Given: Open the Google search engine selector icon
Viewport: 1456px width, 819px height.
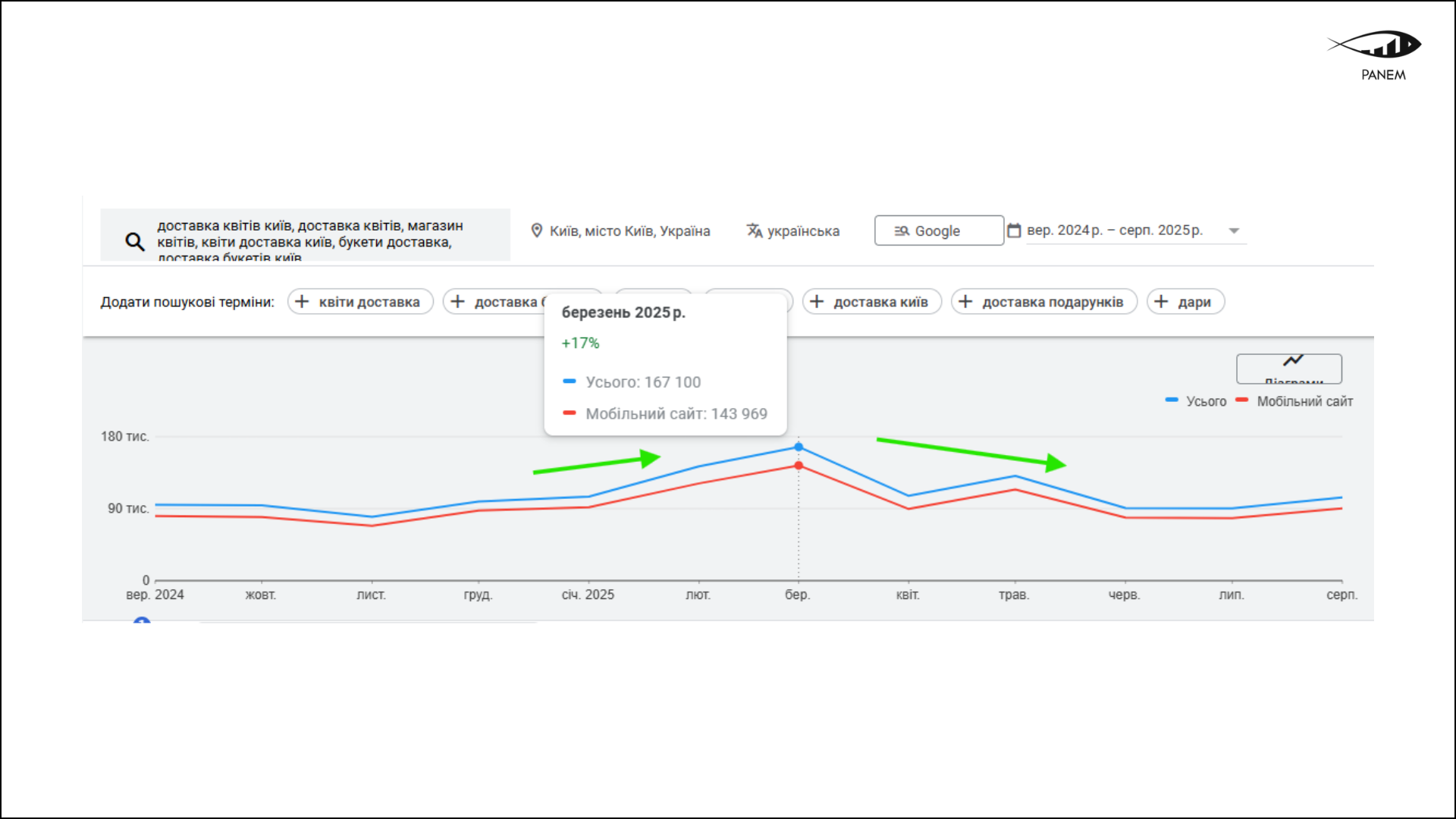Looking at the screenshot, I should (x=902, y=231).
